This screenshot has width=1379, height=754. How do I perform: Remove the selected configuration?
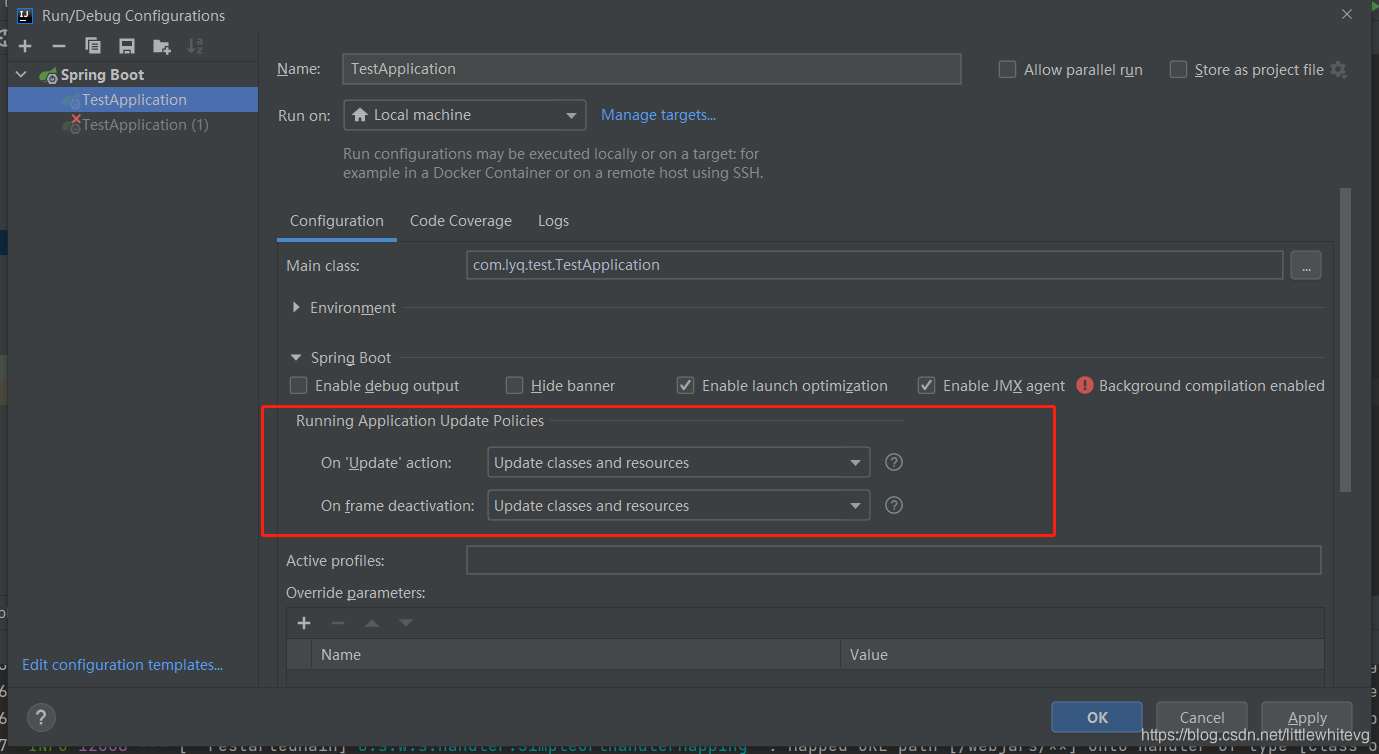pyautogui.click(x=59, y=46)
